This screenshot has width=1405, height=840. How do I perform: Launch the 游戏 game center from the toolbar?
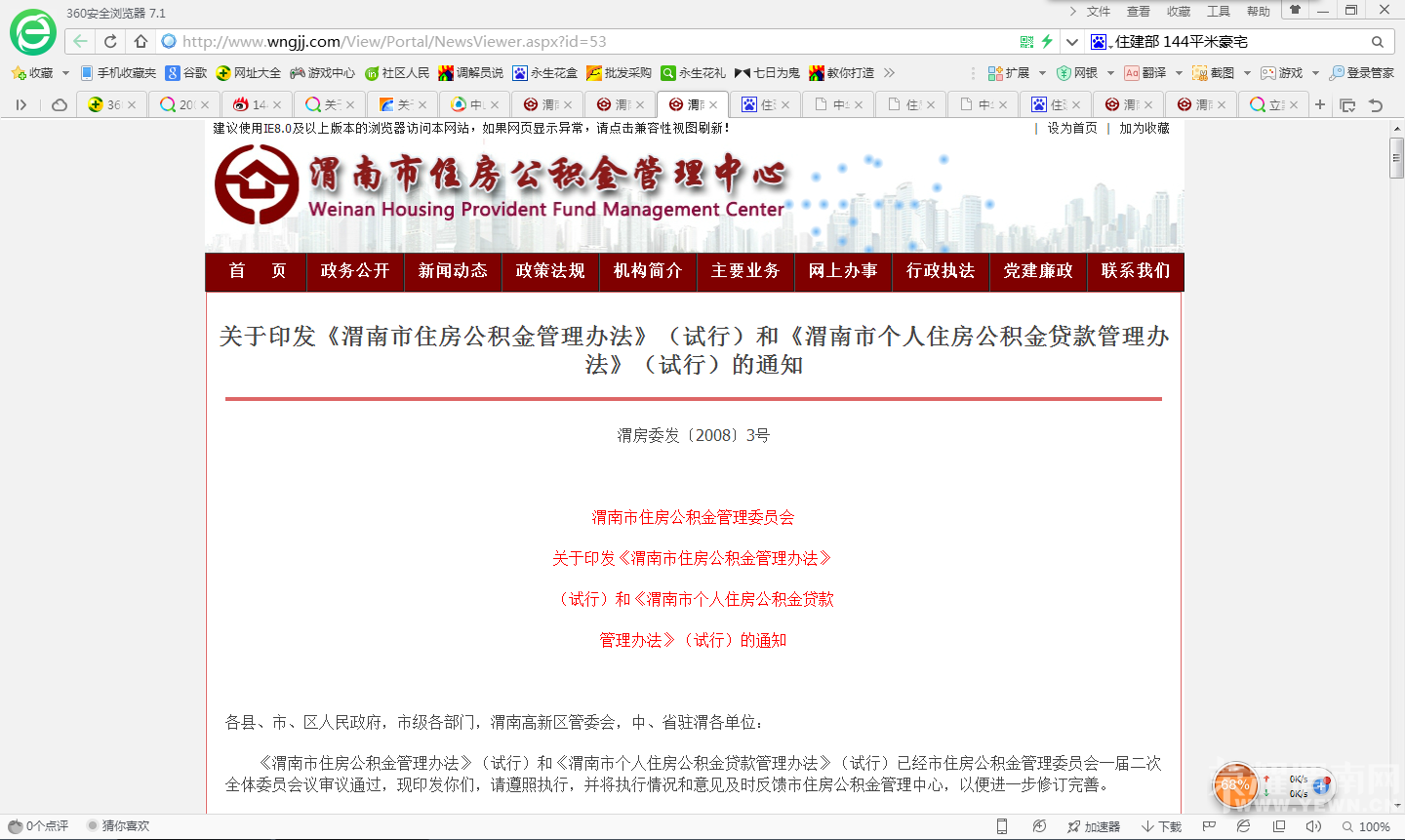(1286, 72)
